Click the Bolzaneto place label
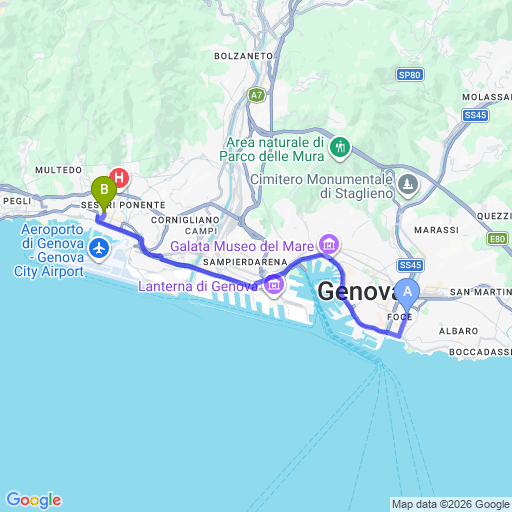Viewport: 512px width, 512px height. pyautogui.click(x=243, y=56)
